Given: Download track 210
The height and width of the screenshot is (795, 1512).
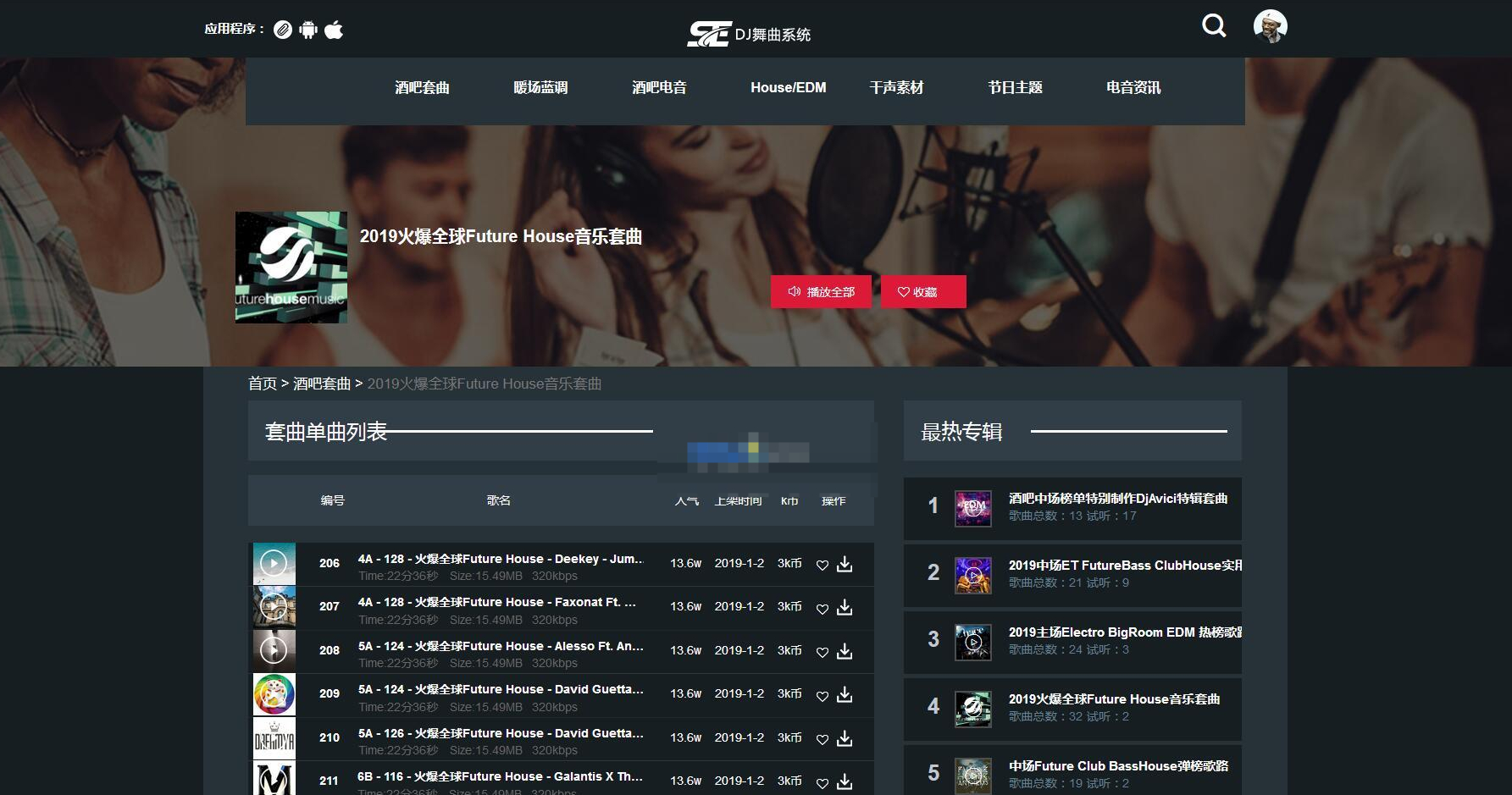Looking at the screenshot, I should [845, 738].
